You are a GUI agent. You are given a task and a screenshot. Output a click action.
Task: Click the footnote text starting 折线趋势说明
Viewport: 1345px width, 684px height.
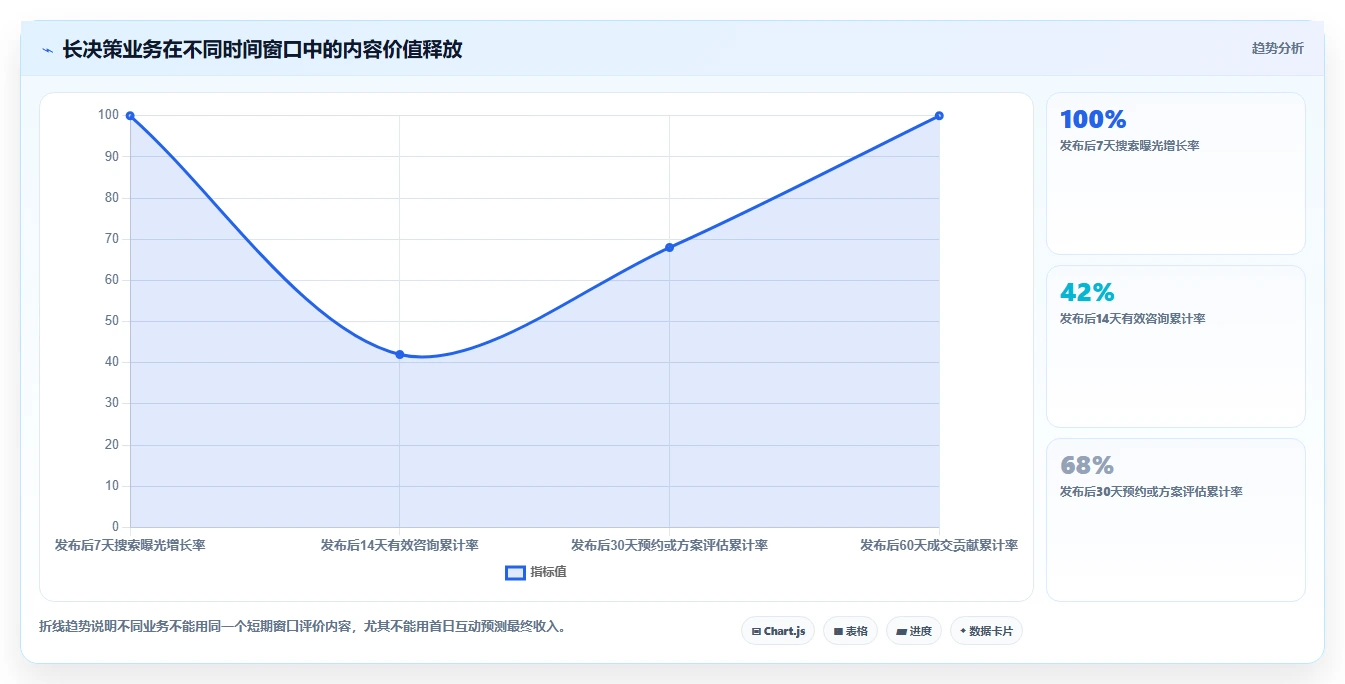[x=303, y=627]
